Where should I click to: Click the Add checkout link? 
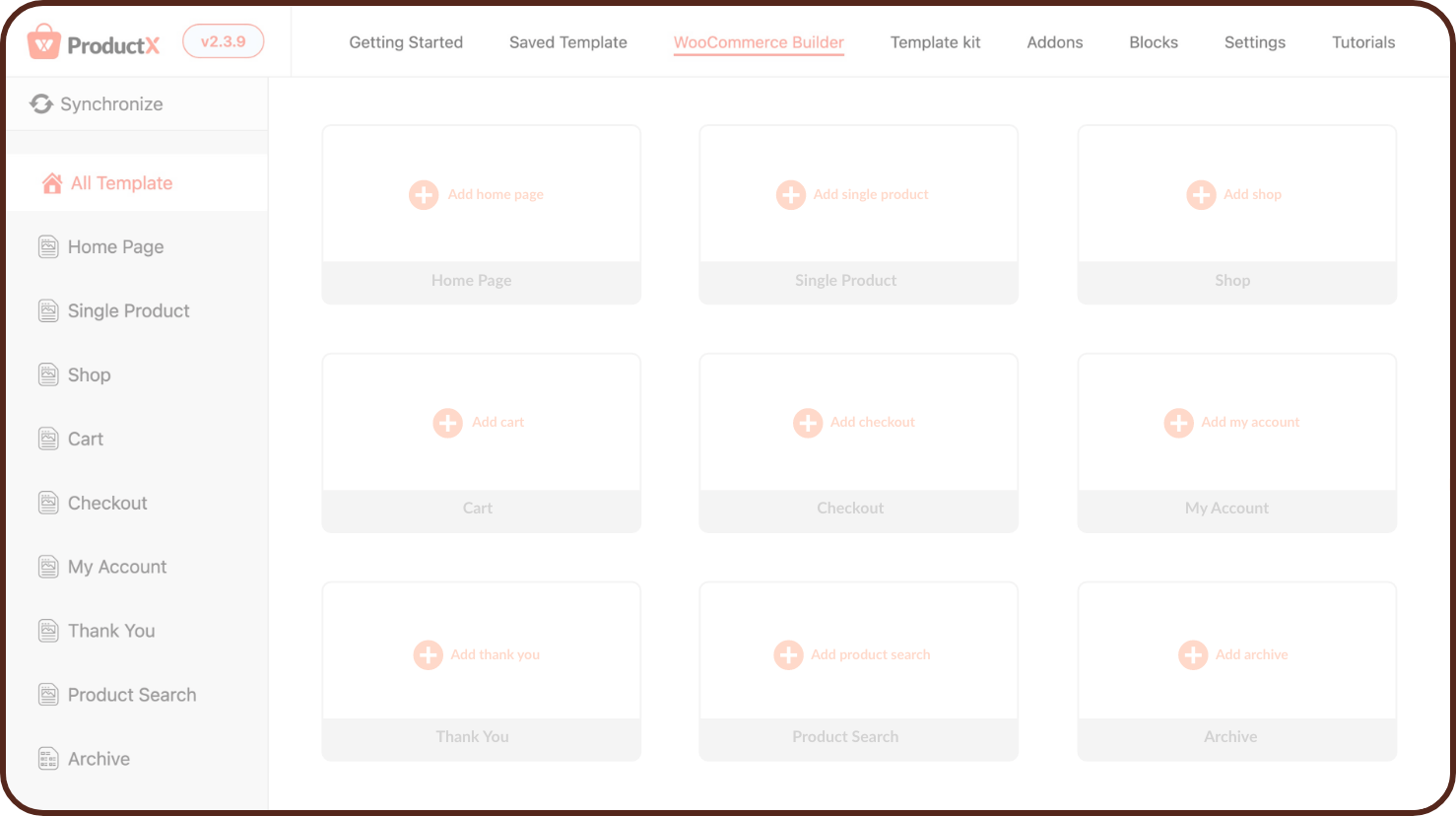873,422
